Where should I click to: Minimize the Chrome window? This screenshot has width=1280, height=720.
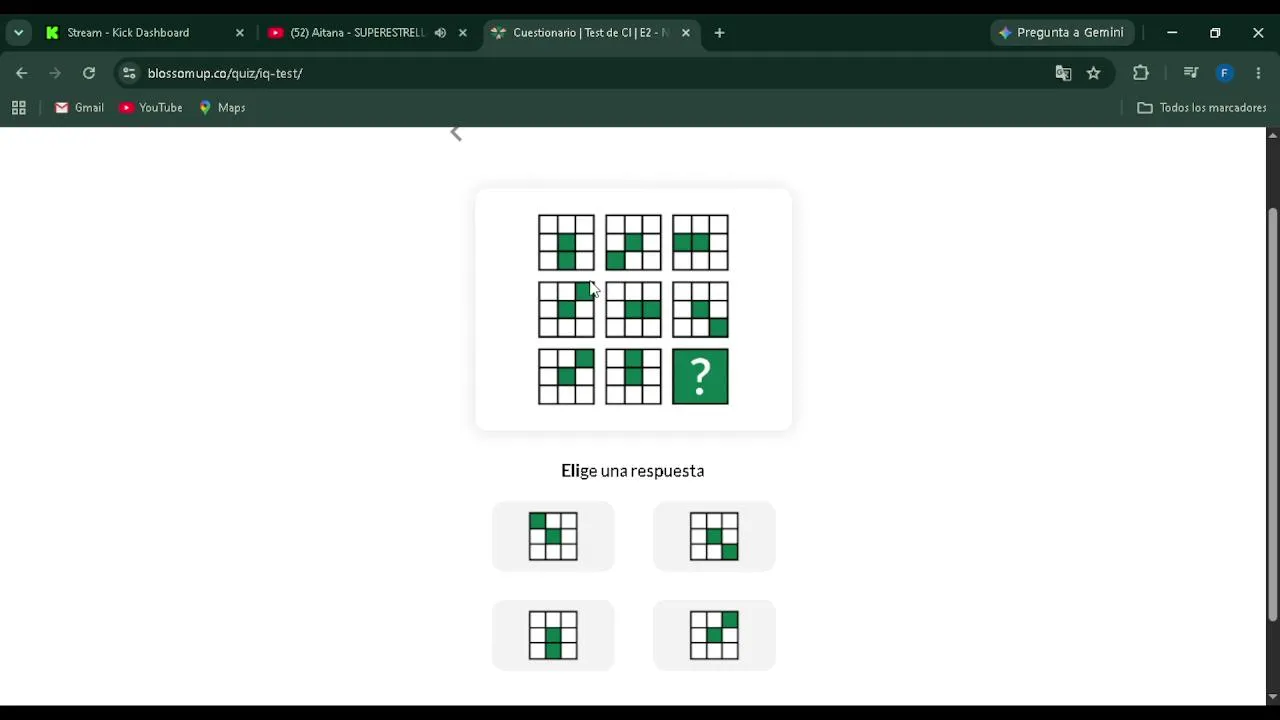[x=1172, y=33]
